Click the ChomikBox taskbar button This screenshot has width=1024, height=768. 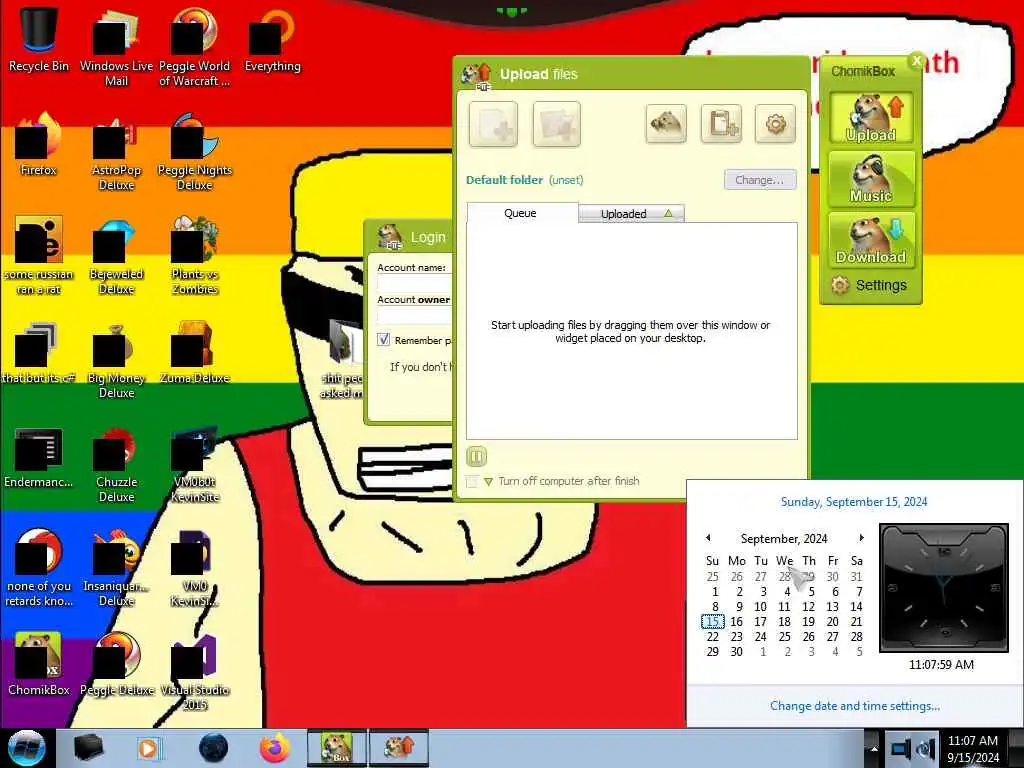pyautogui.click(x=337, y=748)
